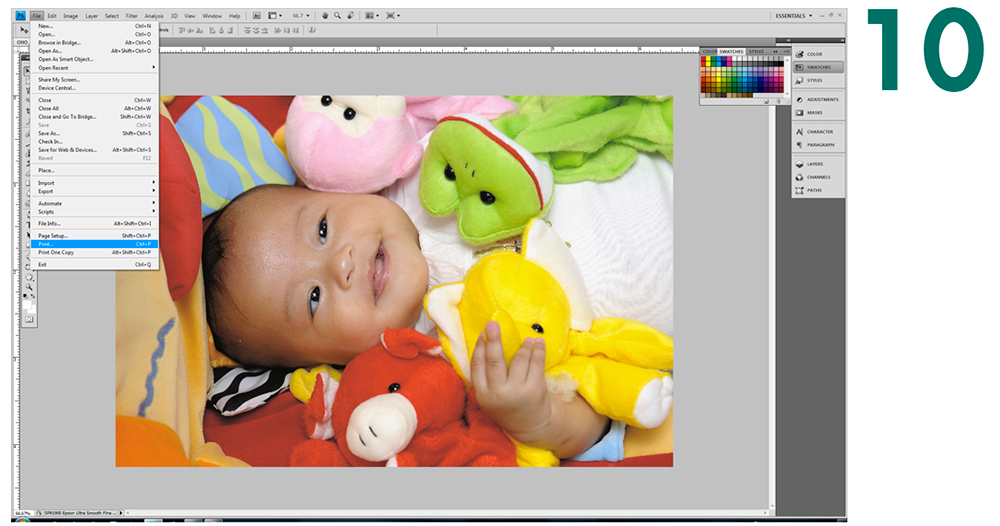Open the zoom level dropdown showing 66.7
Viewport: 1000px width, 526px height.
click(x=300, y=16)
